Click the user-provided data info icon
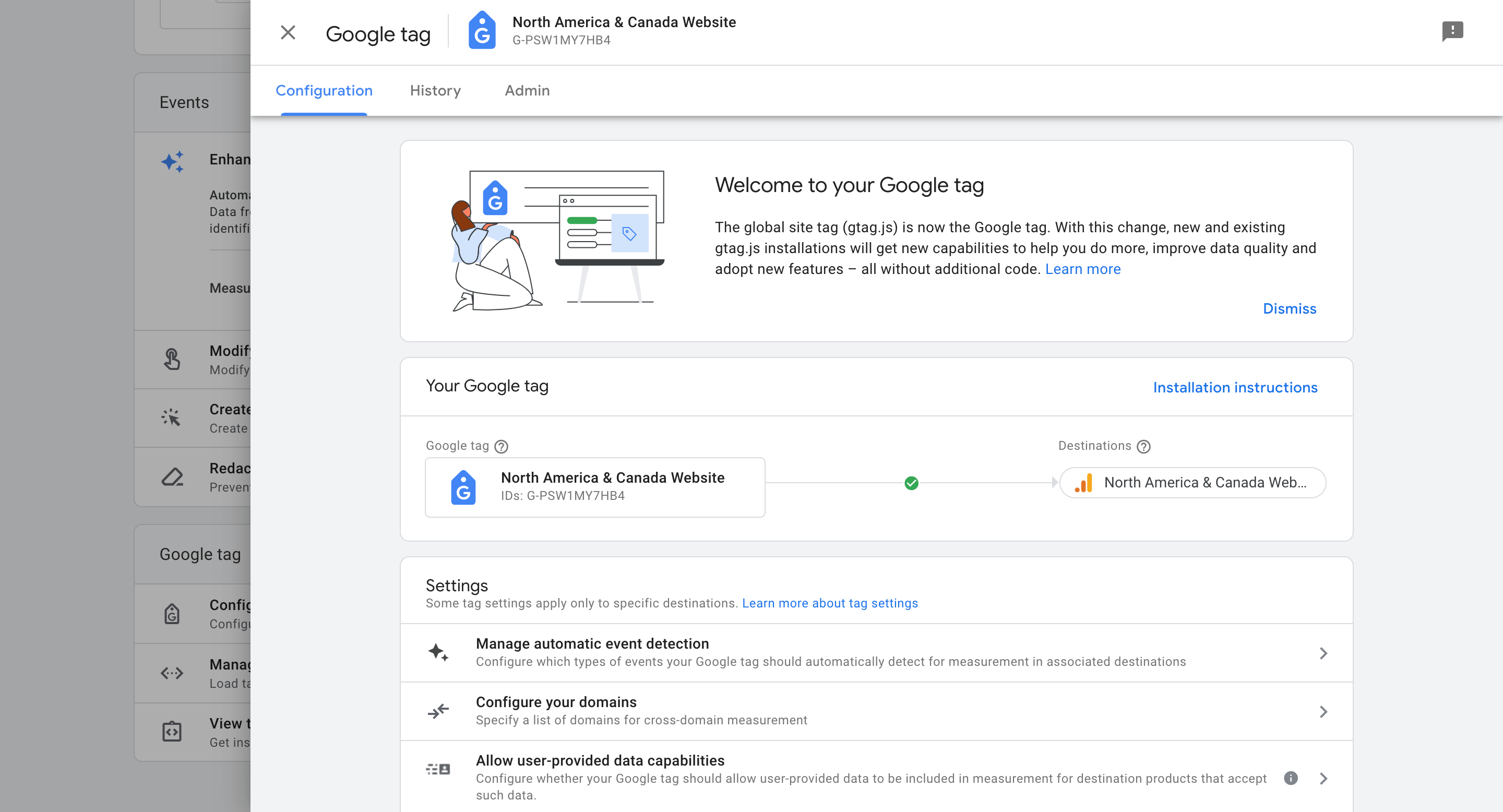 1291,778
